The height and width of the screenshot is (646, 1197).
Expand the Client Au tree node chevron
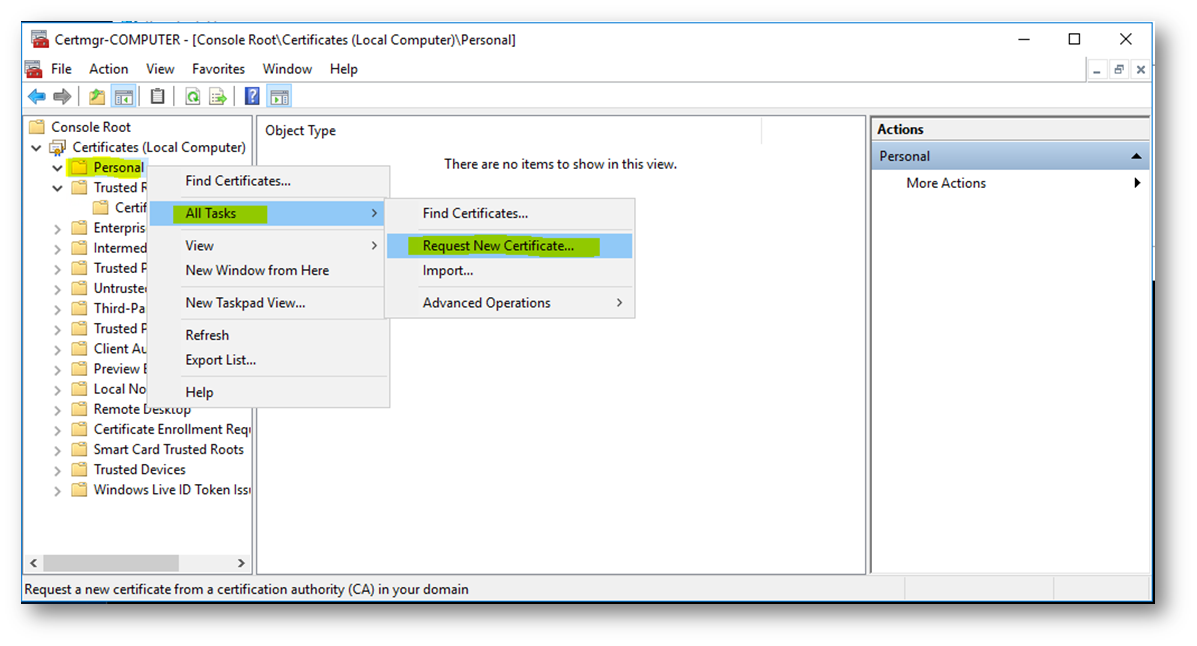[57, 350]
